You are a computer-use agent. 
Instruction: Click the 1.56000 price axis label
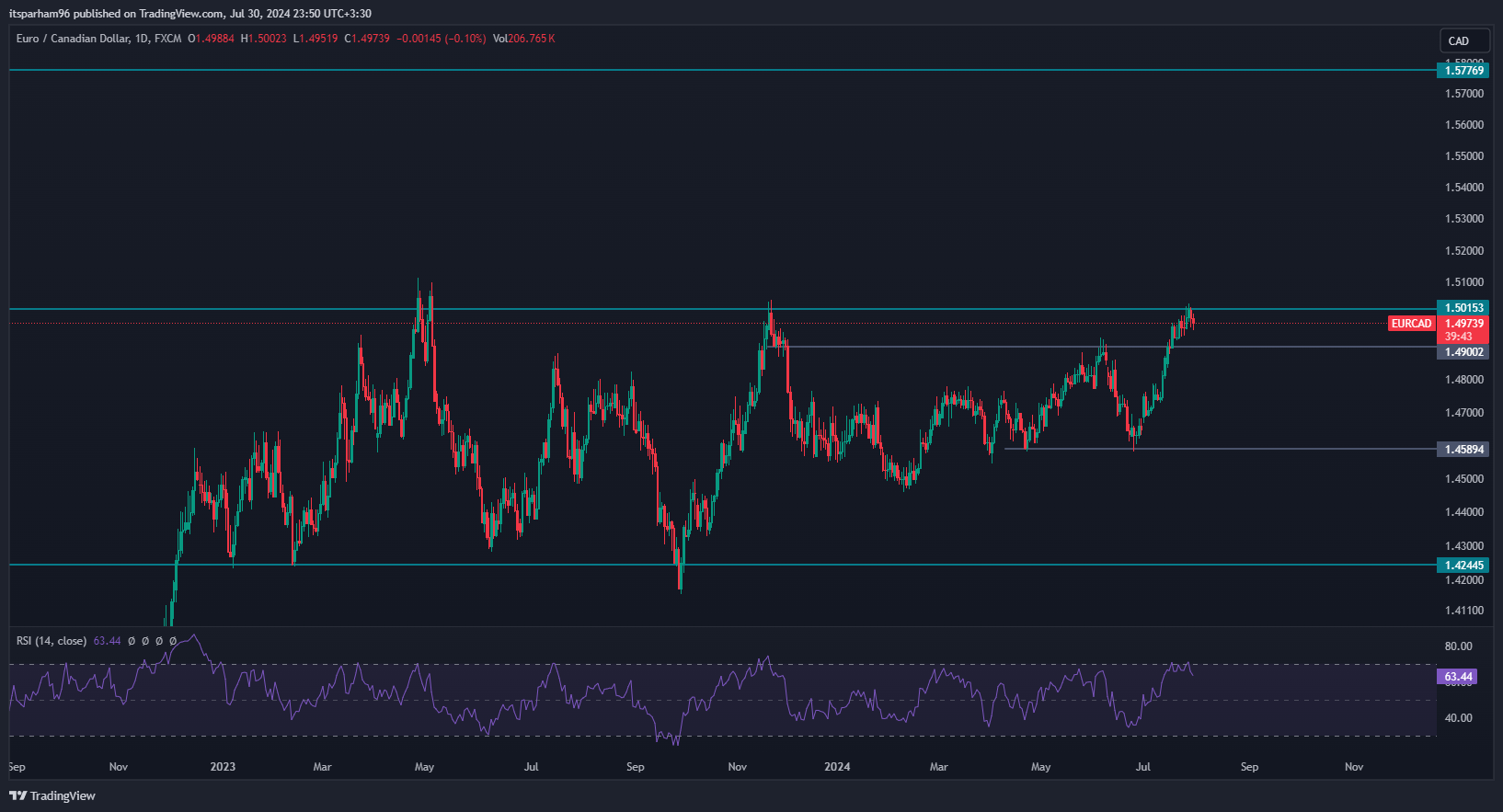1464,125
